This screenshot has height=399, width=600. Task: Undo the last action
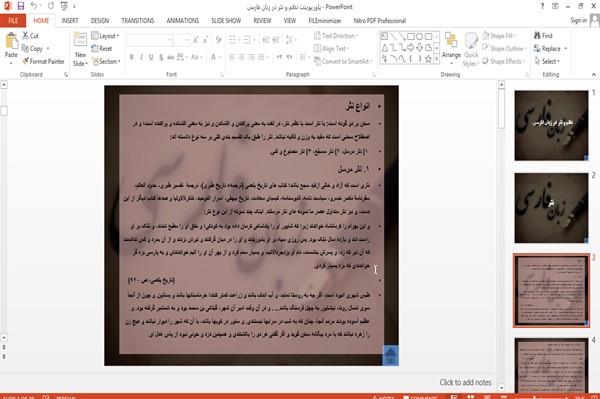click(34, 6)
